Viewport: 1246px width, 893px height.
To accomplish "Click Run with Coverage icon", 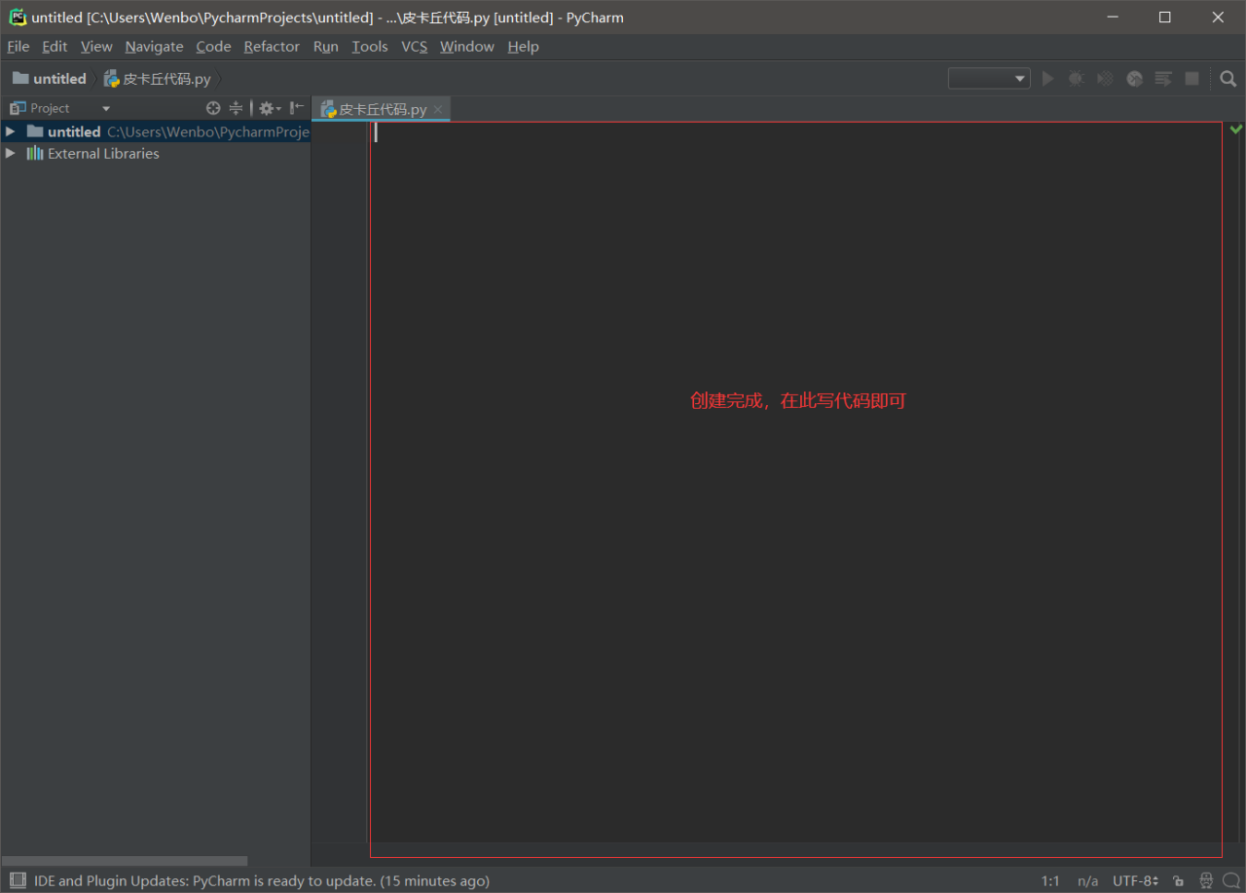I will click(1105, 78).
